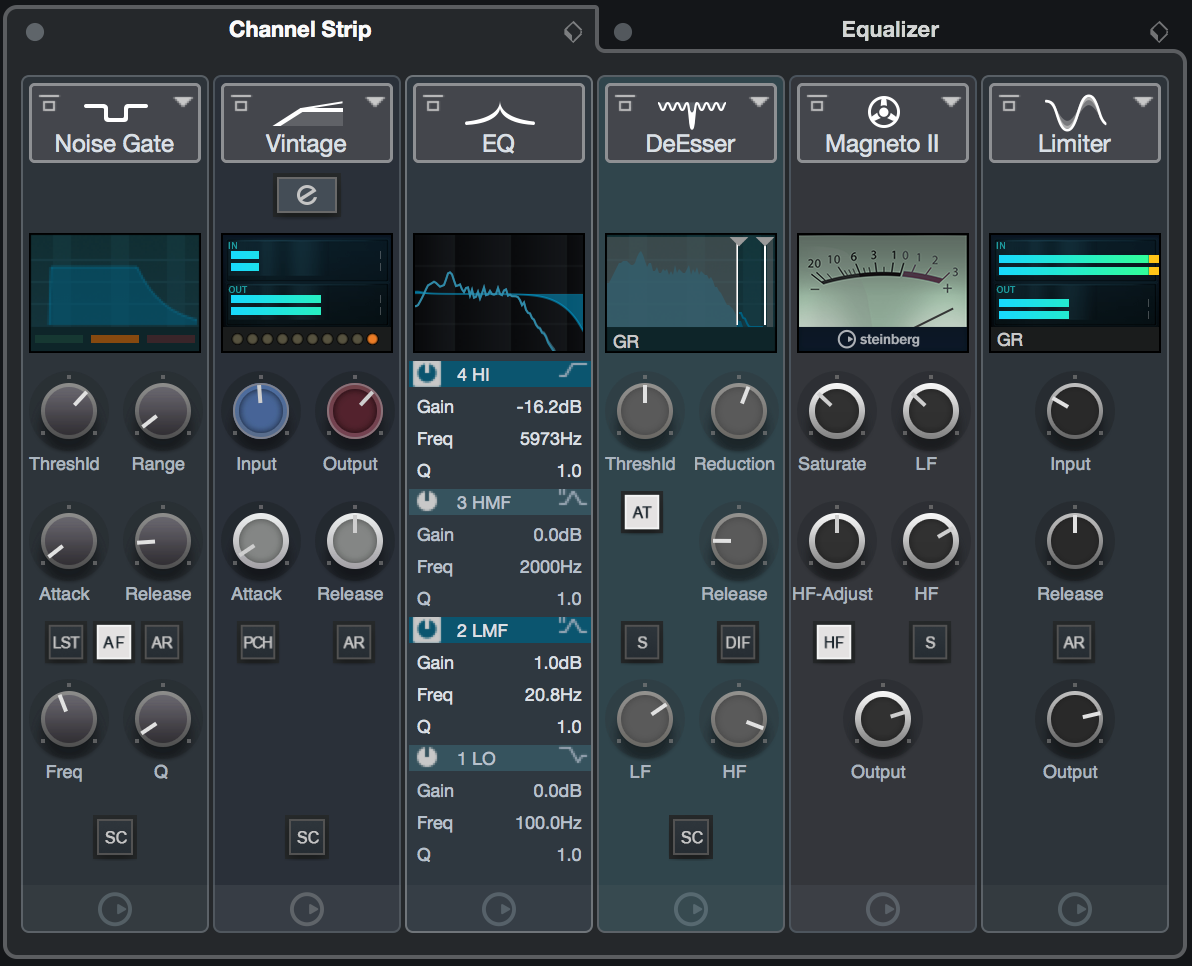Switch to the Equalizer tab
1192x966 pixels.
point(889,29)
